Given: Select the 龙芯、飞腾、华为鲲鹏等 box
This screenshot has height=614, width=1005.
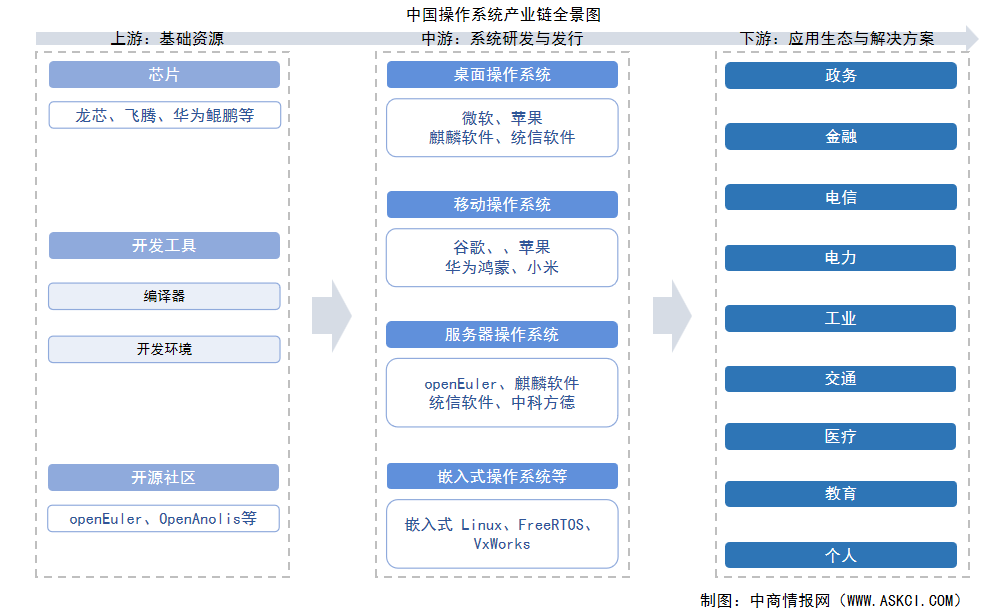Looking at the screenshot, I should tap(165, 115).
